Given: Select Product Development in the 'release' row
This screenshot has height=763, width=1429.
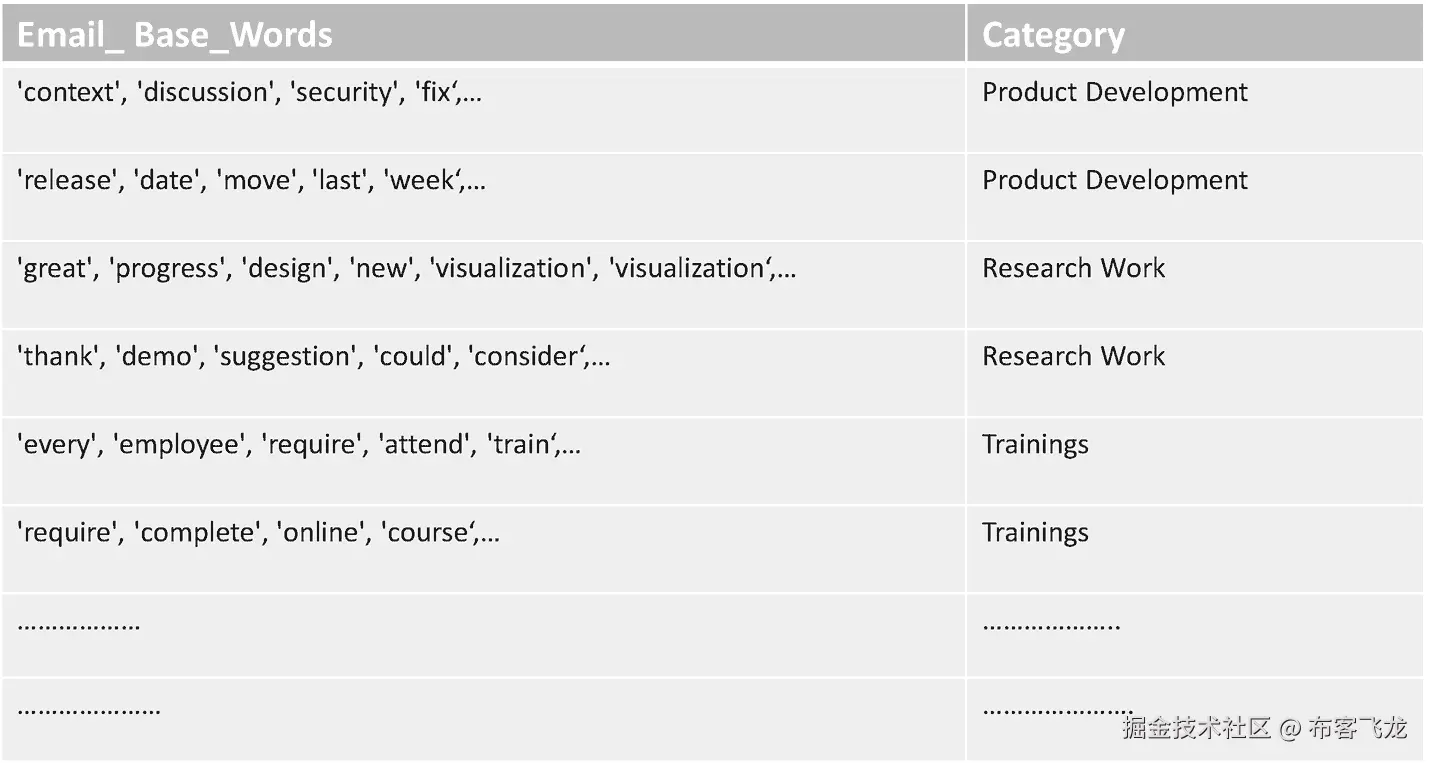Looking at the screenshot, I should tap(1115, 181).
